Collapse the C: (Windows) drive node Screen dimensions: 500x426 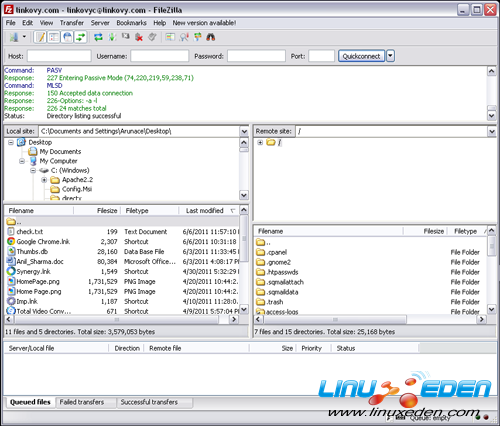[x=33, y=171]
